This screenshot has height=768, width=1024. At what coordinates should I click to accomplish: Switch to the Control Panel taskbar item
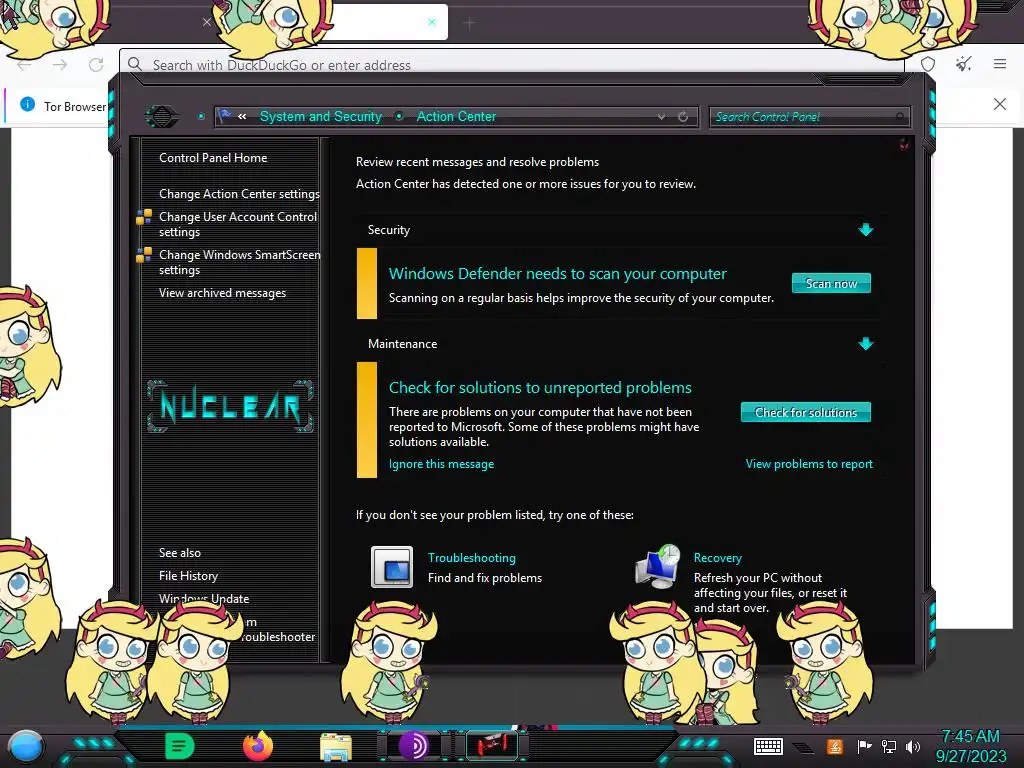click(492, 746)
